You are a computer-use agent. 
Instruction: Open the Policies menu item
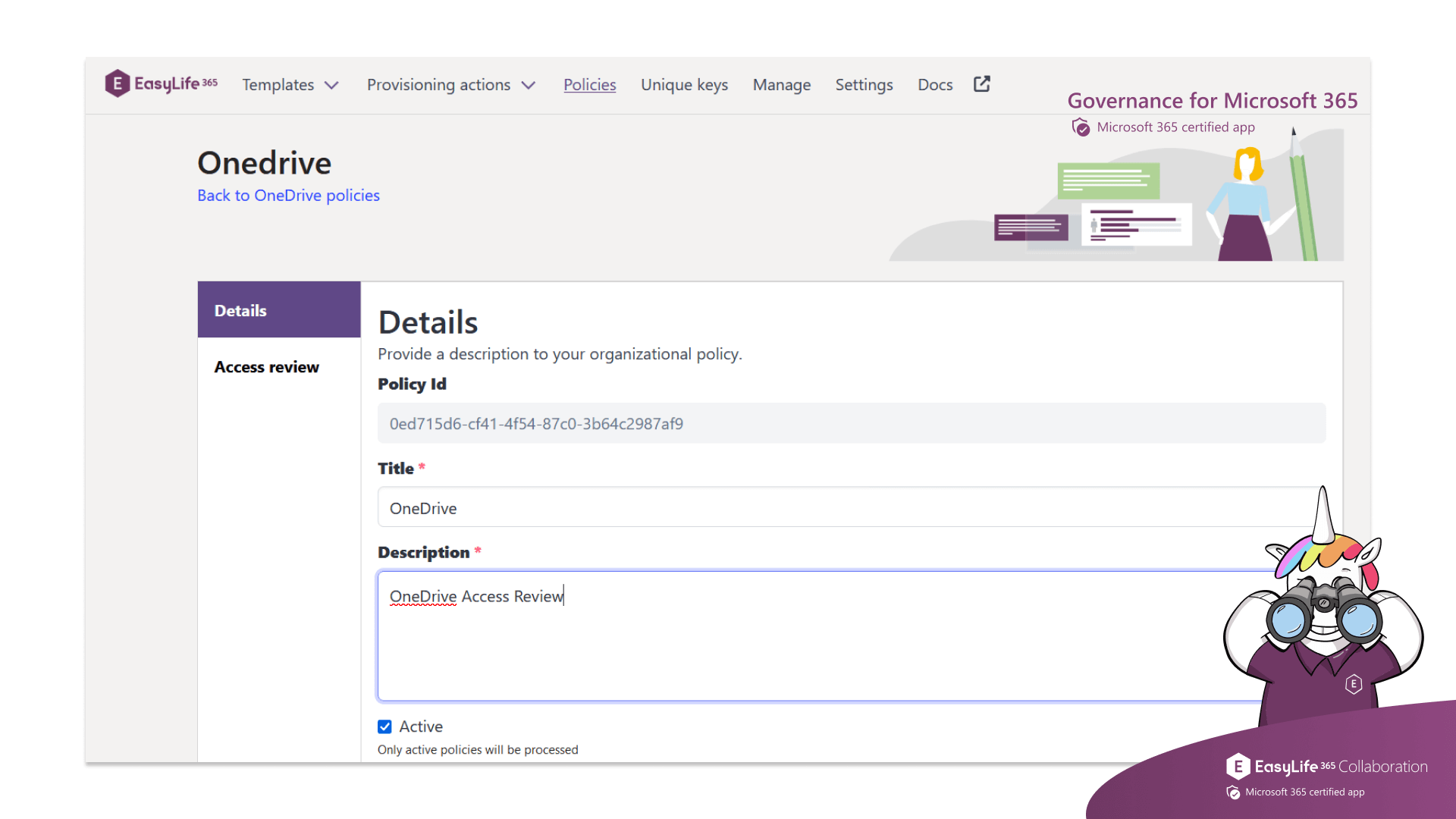(x=590, y=84)
